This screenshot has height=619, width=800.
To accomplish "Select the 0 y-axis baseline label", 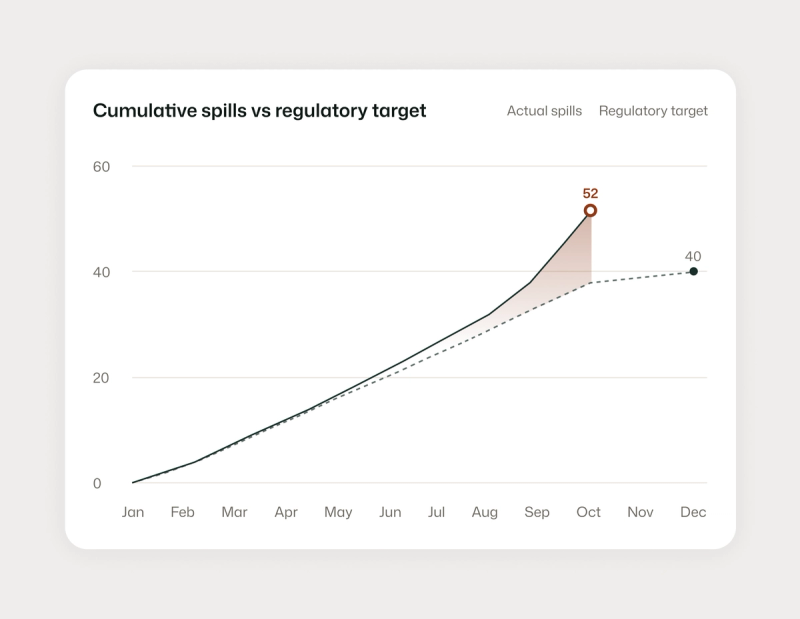I will coord(97,483).
